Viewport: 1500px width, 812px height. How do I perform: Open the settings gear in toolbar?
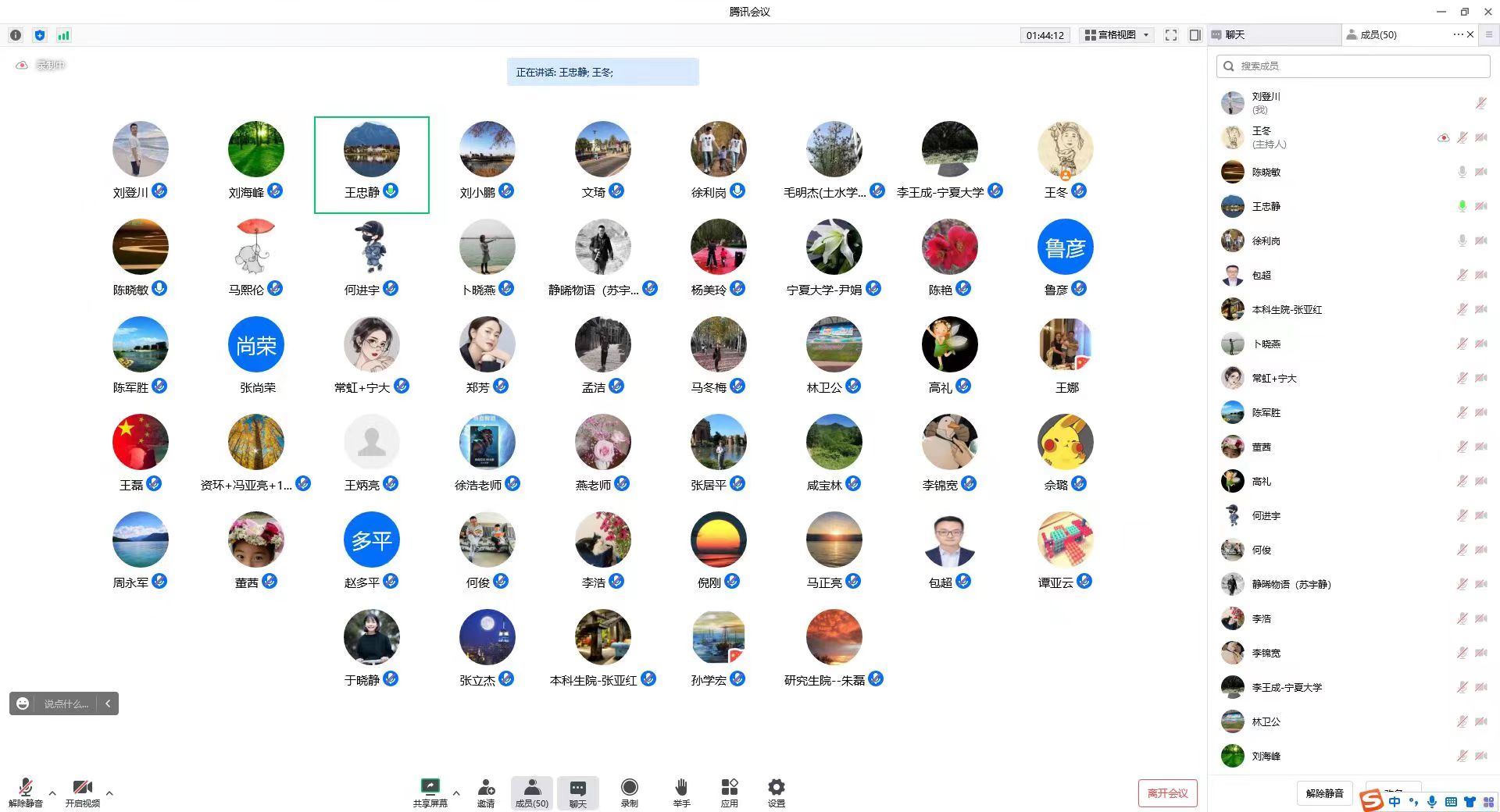[776, 787]
